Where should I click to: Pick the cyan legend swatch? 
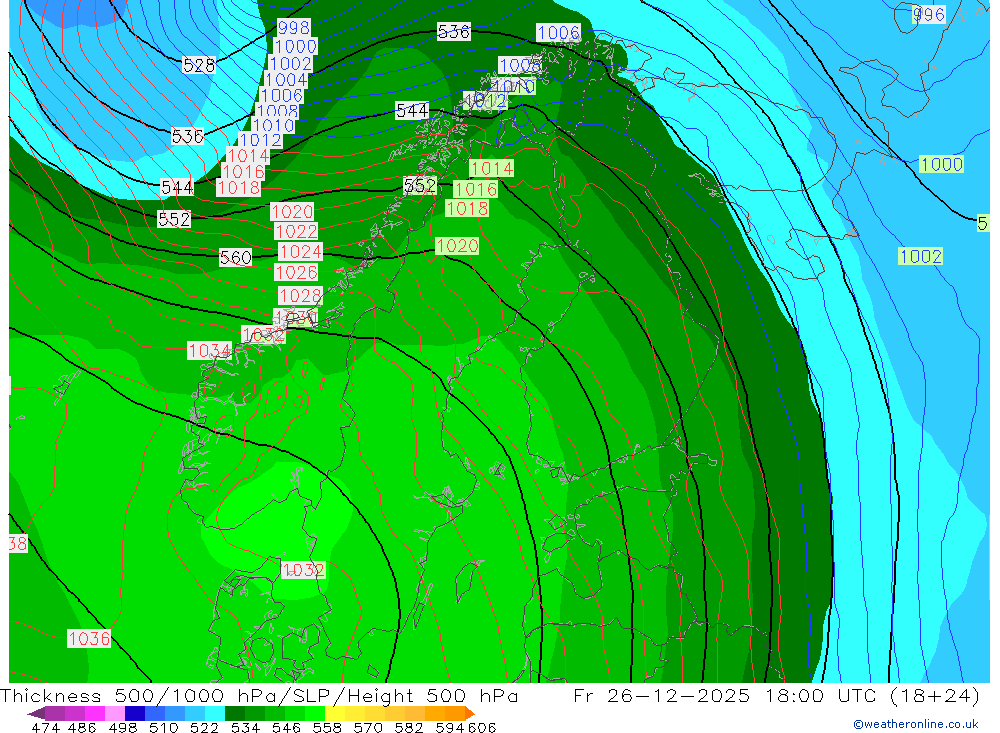coord(214,713)
